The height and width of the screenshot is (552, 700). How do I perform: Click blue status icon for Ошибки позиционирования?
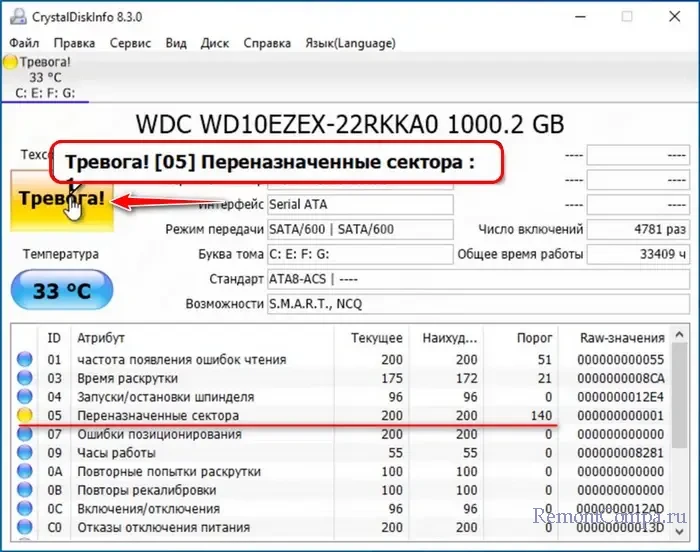tap(25, 434)
